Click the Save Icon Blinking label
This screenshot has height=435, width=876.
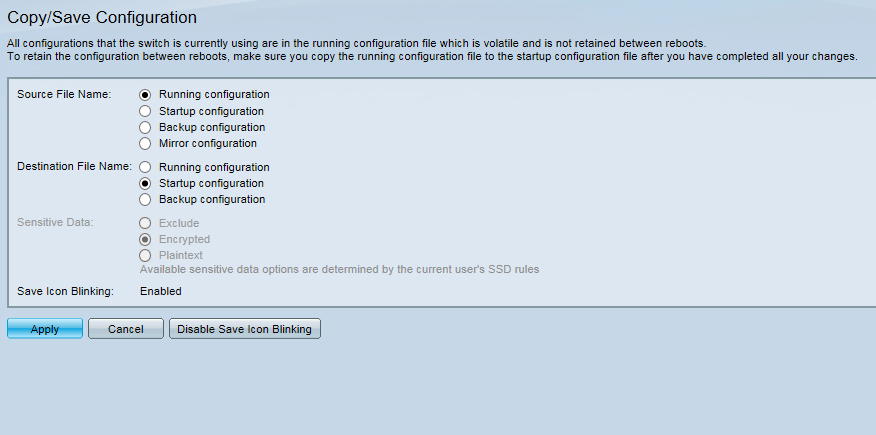point(65,291)
